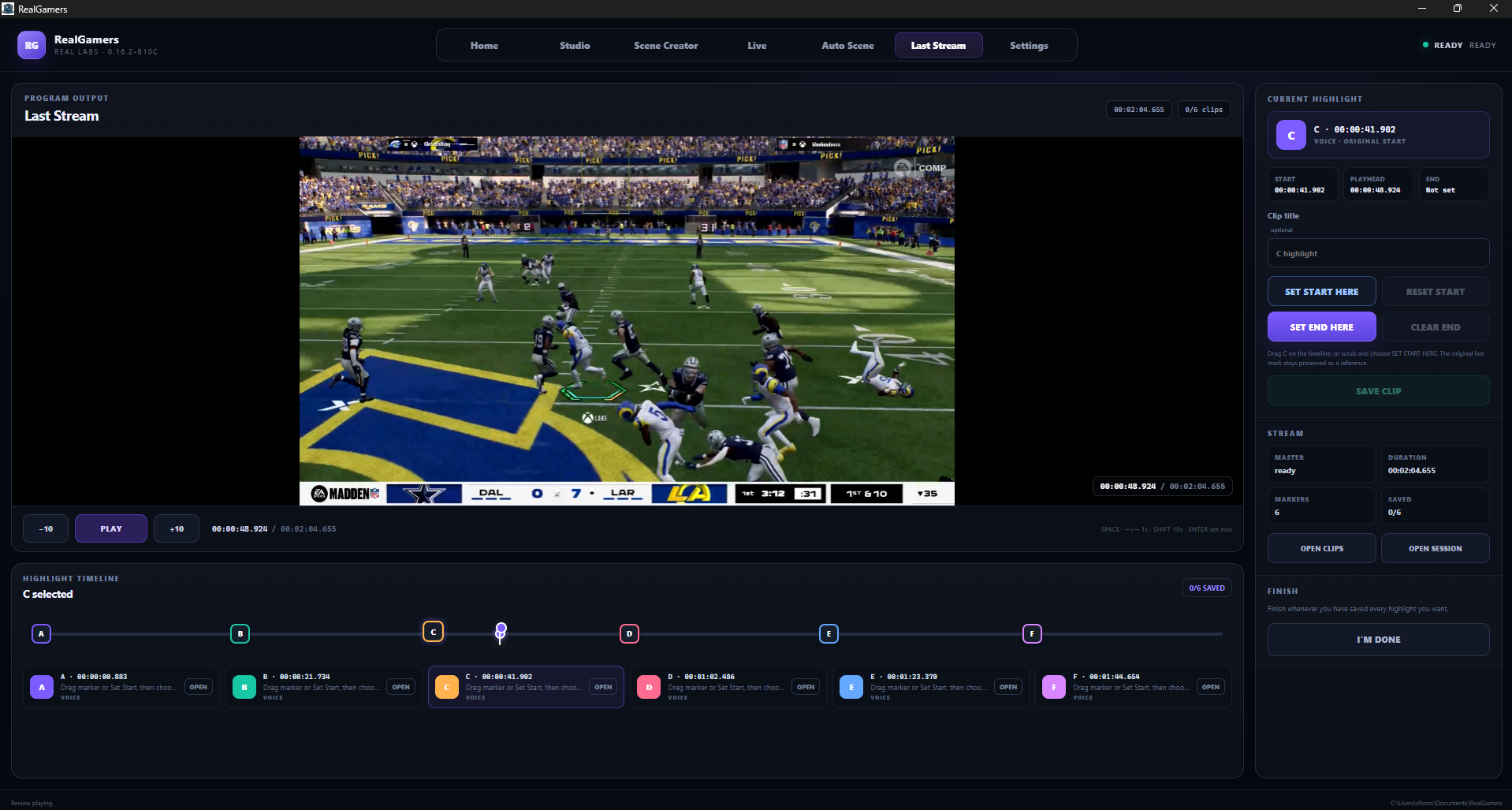Select timeline marker F
The height and width of the screenshot is (810, 1512).
point(1032,633)
